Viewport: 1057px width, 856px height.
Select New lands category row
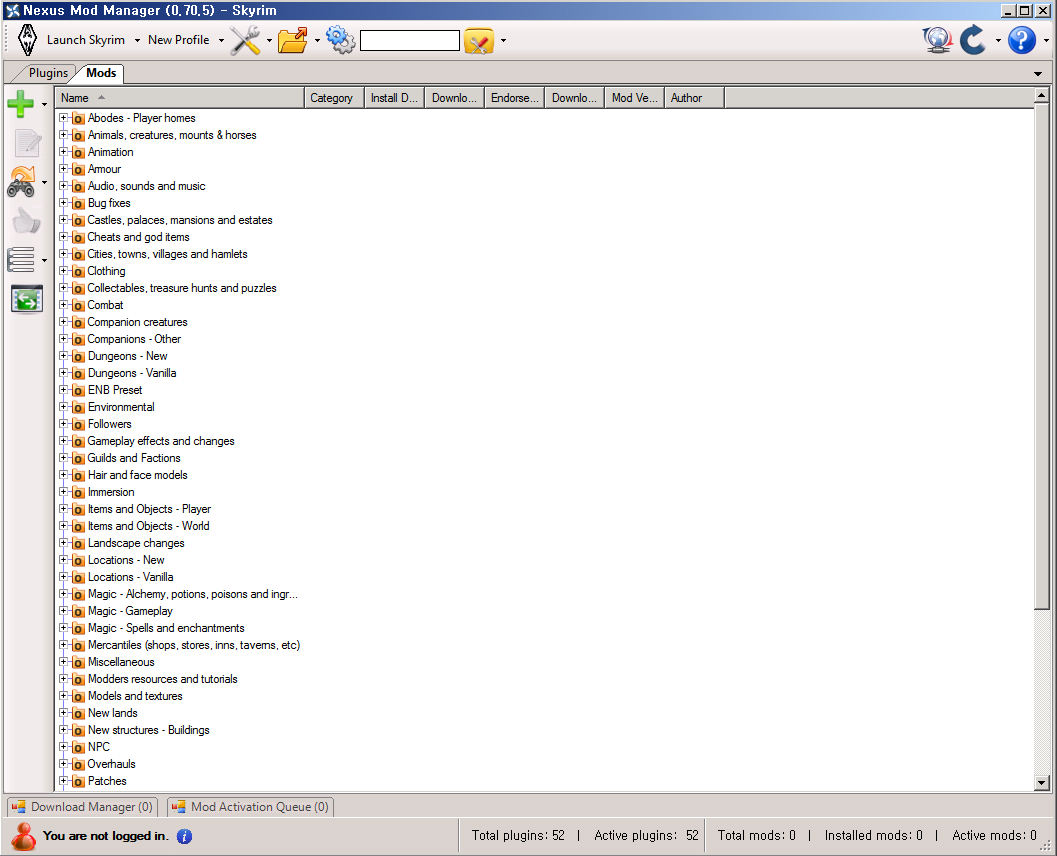[113, 713]
